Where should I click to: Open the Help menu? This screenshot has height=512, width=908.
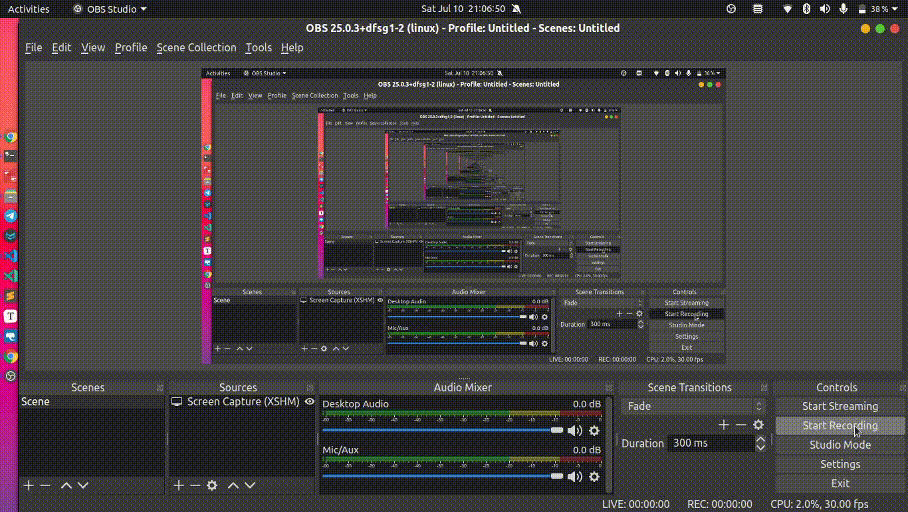pyautogui.click(x=292, y=47)
